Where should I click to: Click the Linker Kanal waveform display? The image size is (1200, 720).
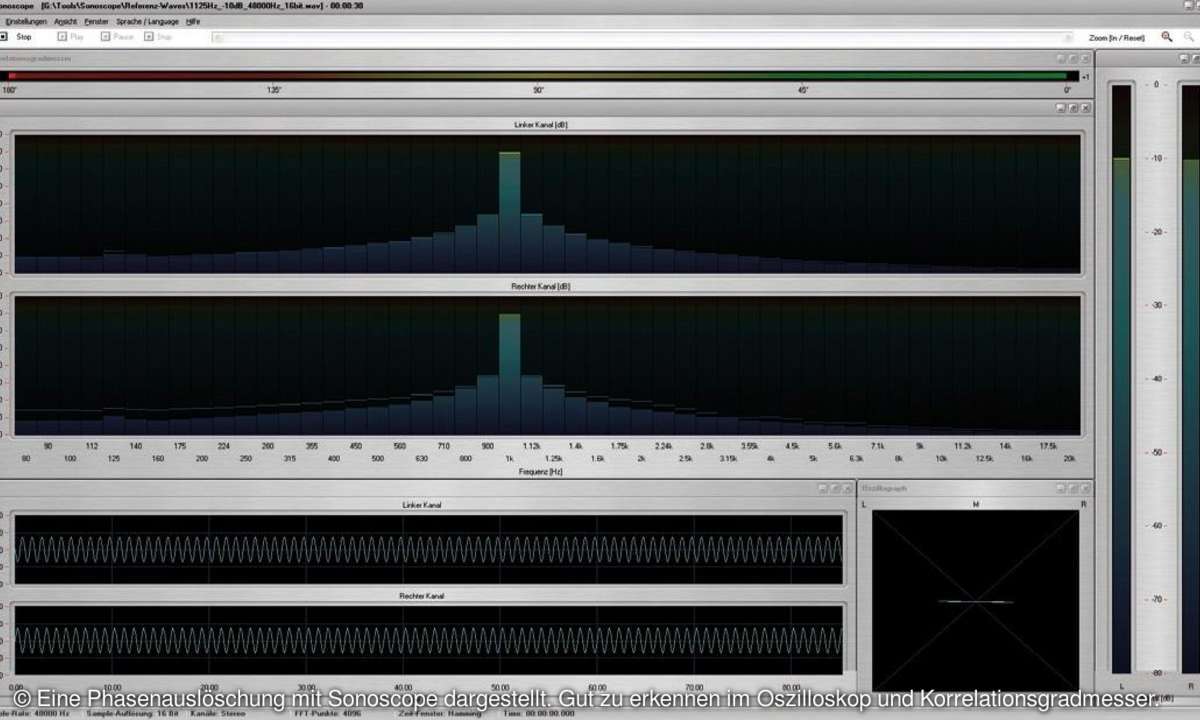428,549
